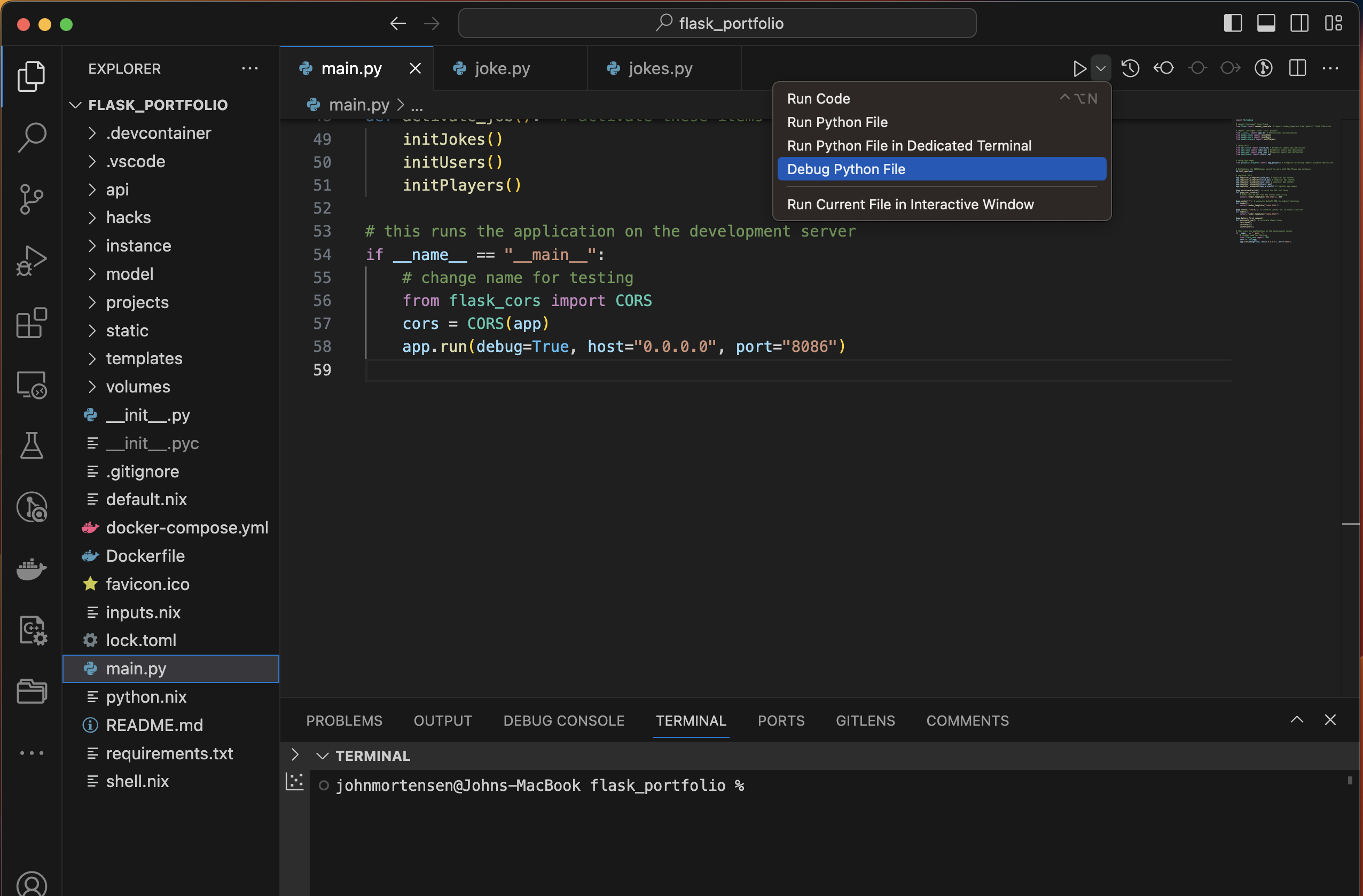Image resolution: width=1363 pixels, height=896 pixels.
Task: Open the Testing flask view
Action: 32,445
